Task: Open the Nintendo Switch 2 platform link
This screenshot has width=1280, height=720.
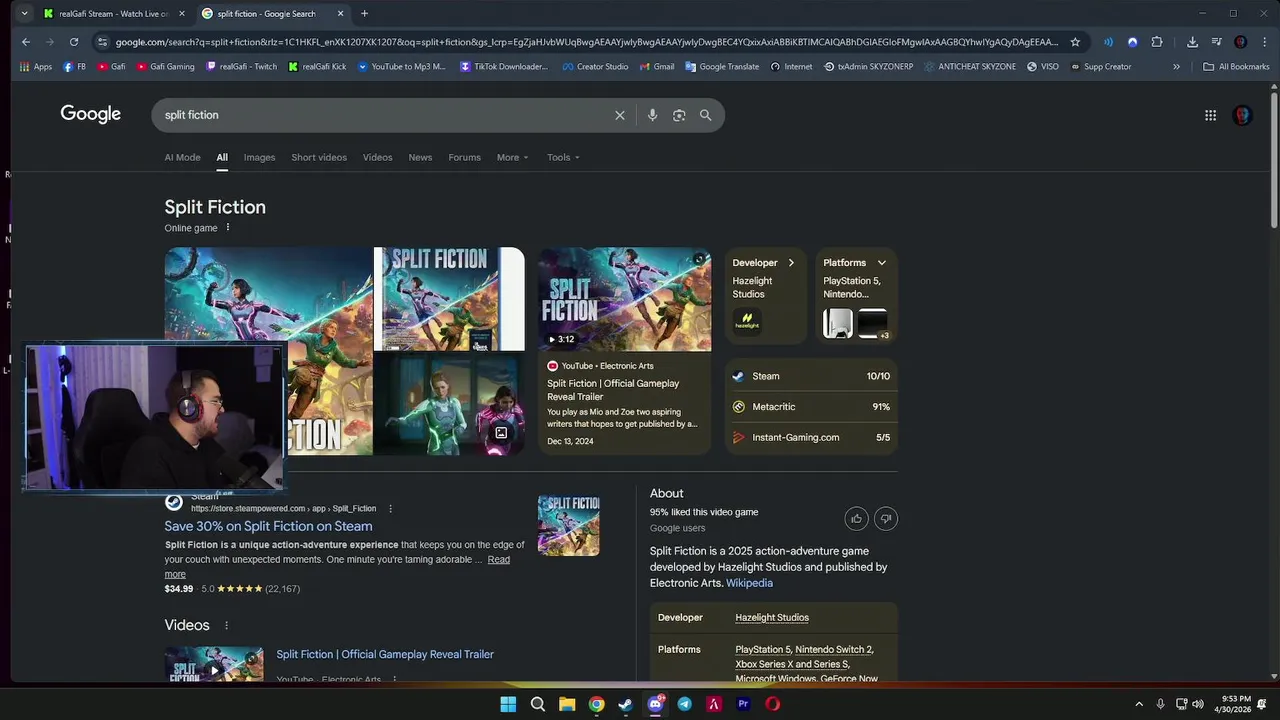Action: coord(834,650)
